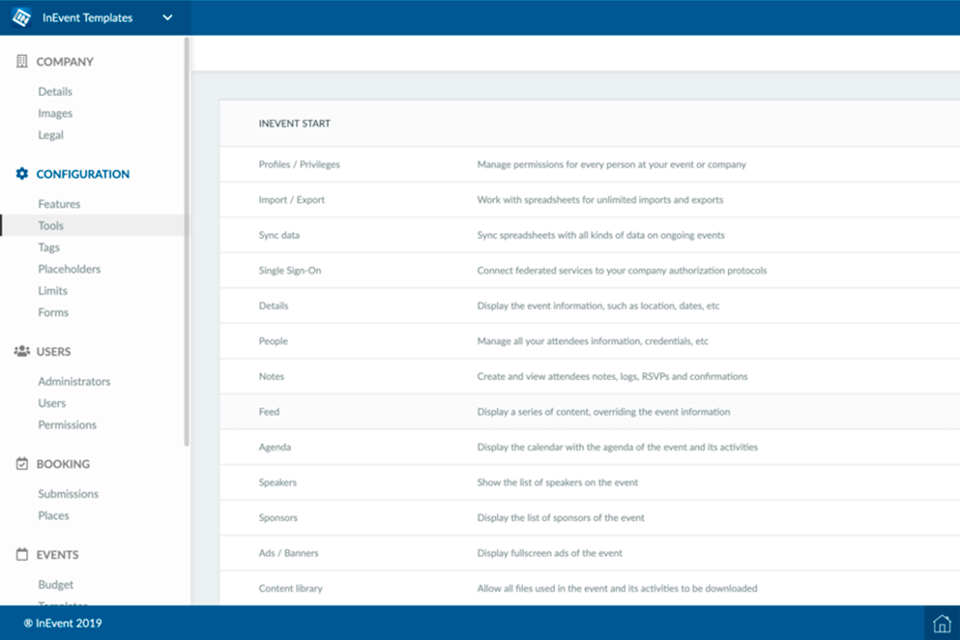The width and height of the screenshot is (960, 640).
Task: Open the Speakers list tool
Action: point(279,482)
